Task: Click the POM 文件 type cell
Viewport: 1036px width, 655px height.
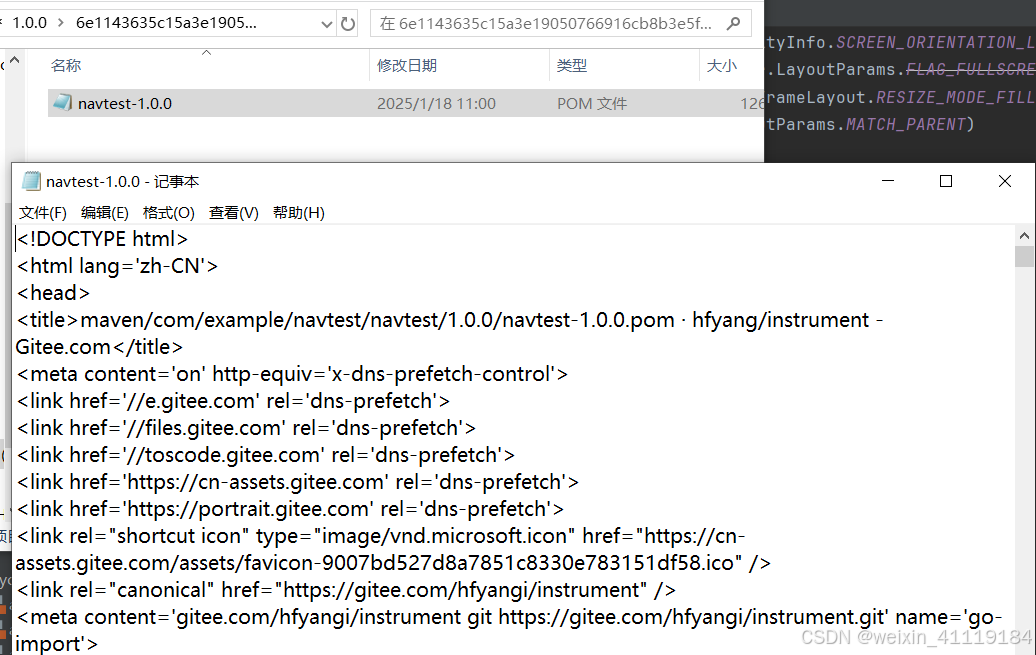Action: pyautogui.click(x=592, y=104)
